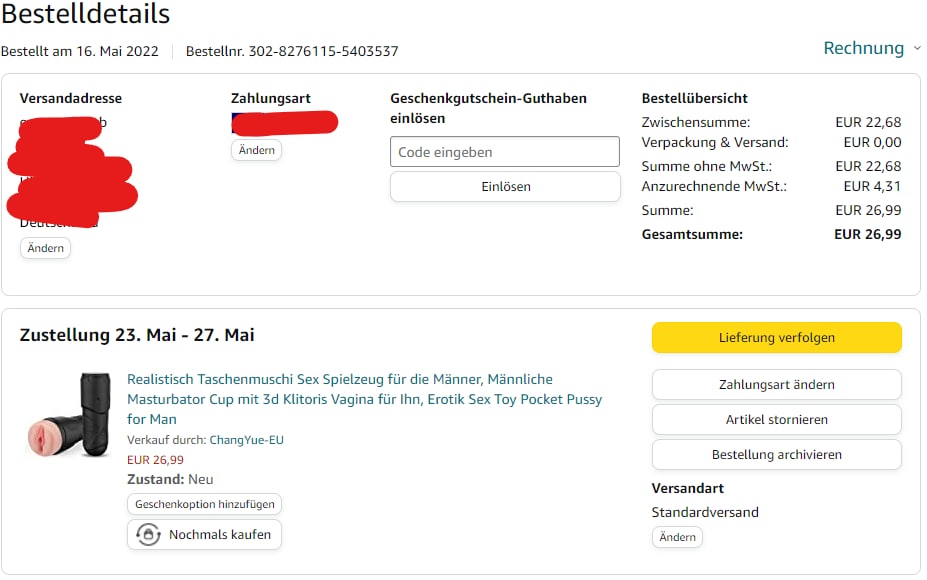Click Ändern under Versandadresse
Image resolution: width=927 pixels, height=580 pixels.
point(45,248)
